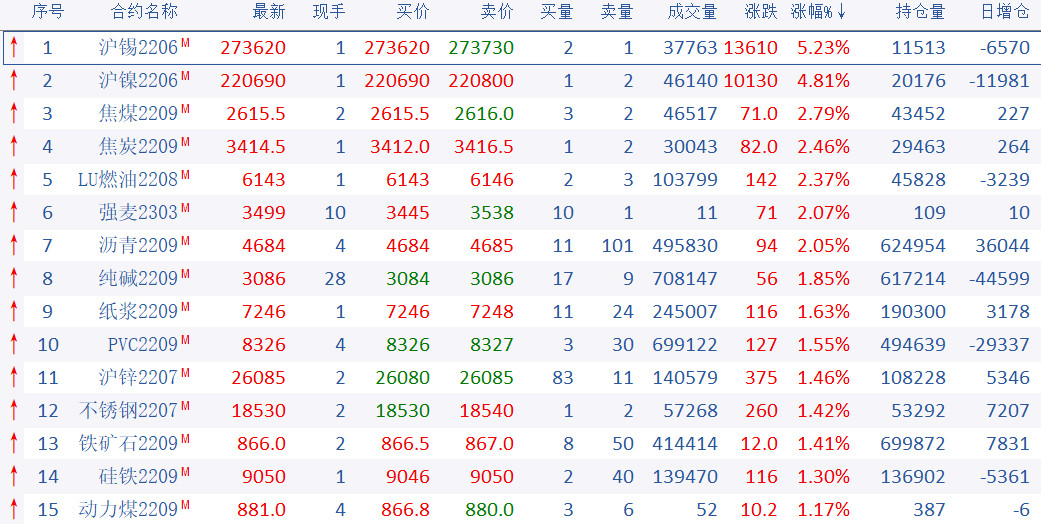Click the 卖价 value of 沪锌2207
Image resolution: width=1041 pixels, height=524 pixels.
487,378
